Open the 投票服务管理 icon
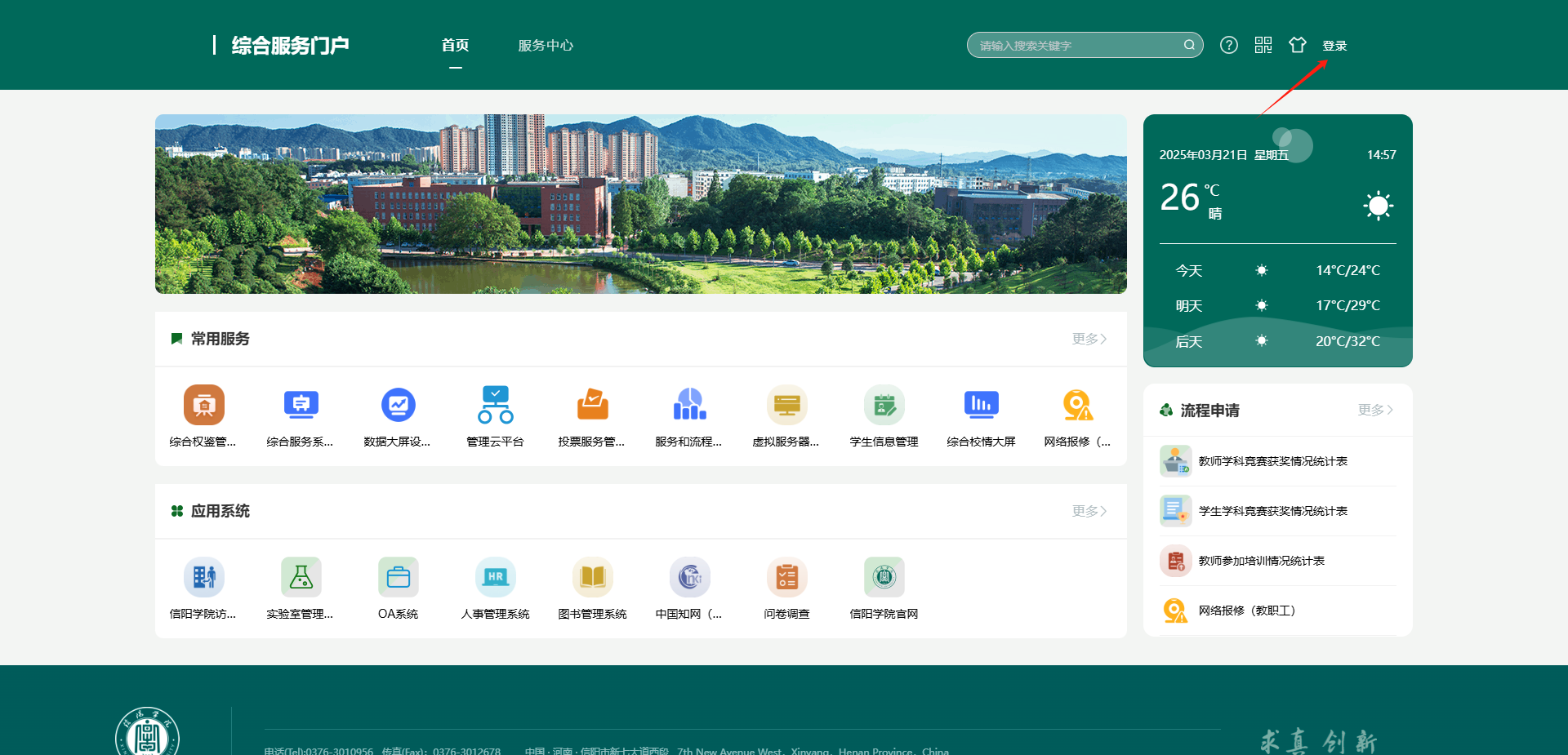The height and width of the screenshot is (755, 1568). (x=592, y=405)
